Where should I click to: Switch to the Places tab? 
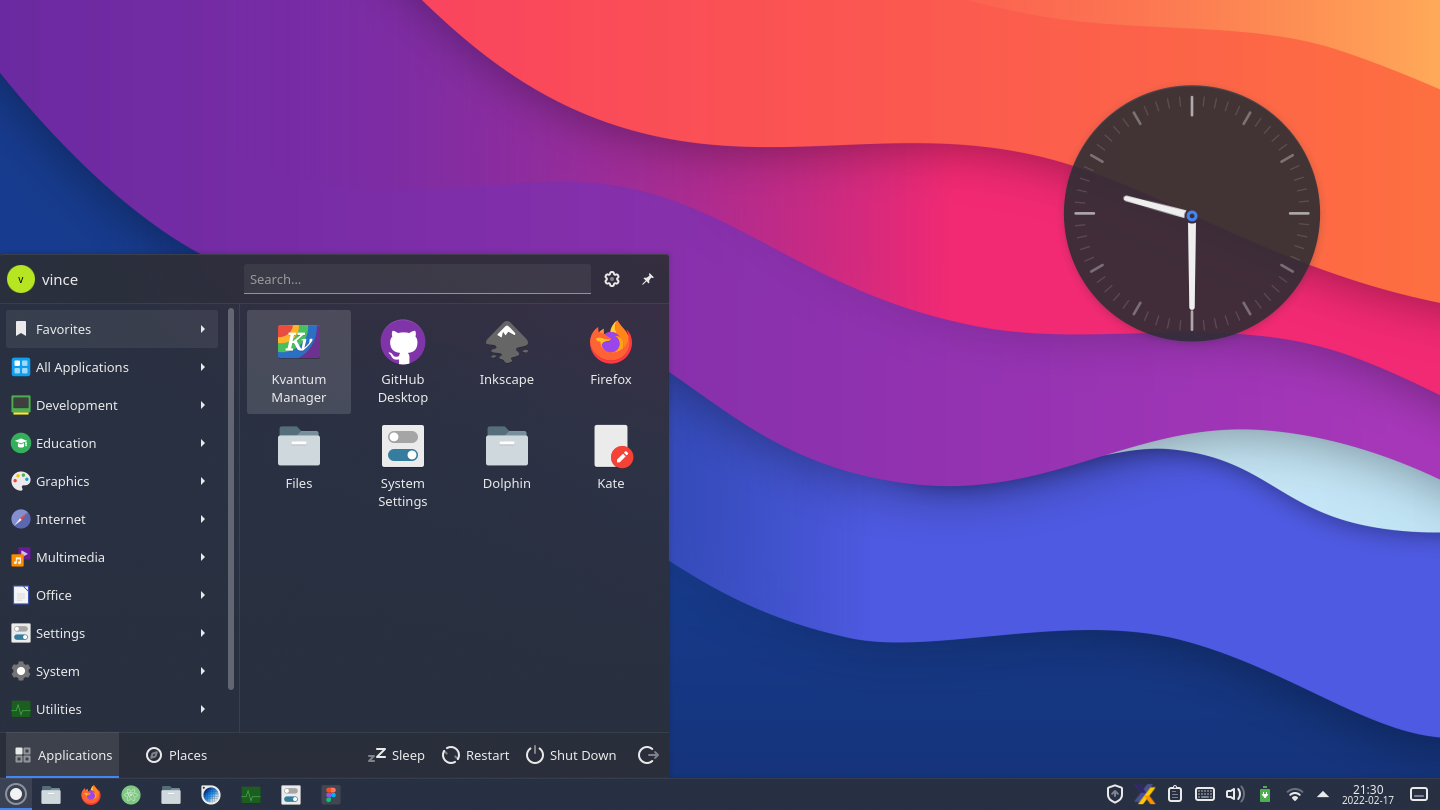pyautogui.click(x=176, y=755)
